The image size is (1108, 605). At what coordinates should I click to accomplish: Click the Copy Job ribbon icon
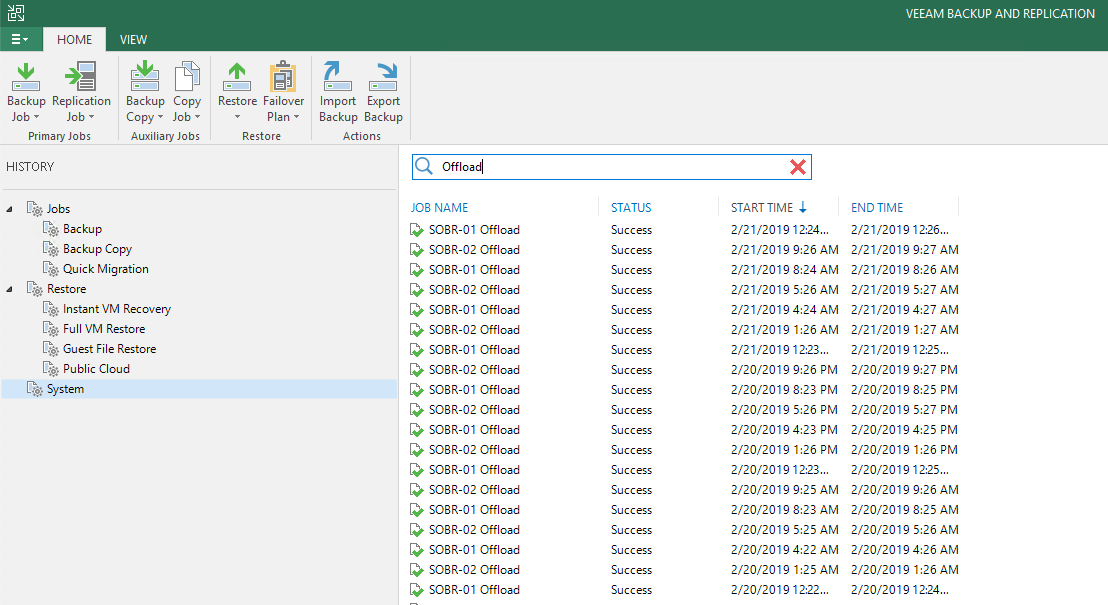(x=187, y=76)
